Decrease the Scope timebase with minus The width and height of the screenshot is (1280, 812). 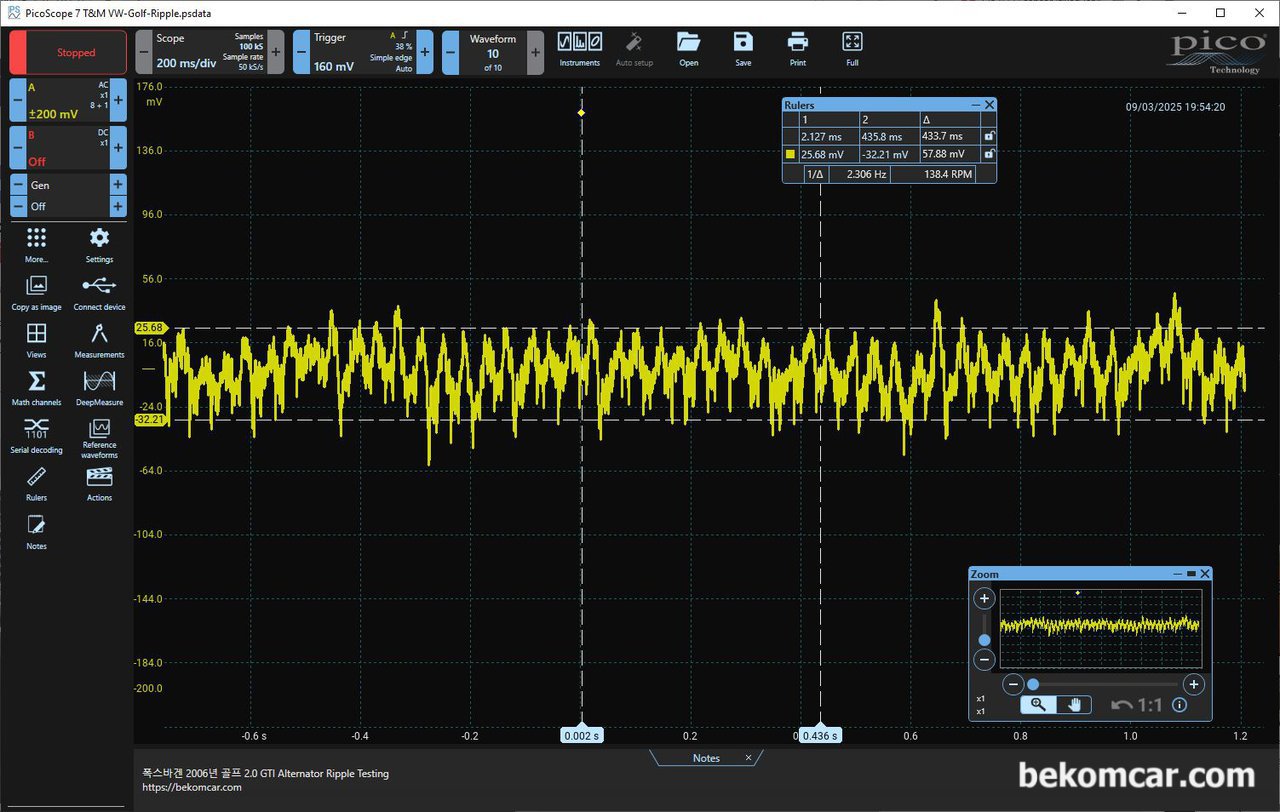(143, 52)
